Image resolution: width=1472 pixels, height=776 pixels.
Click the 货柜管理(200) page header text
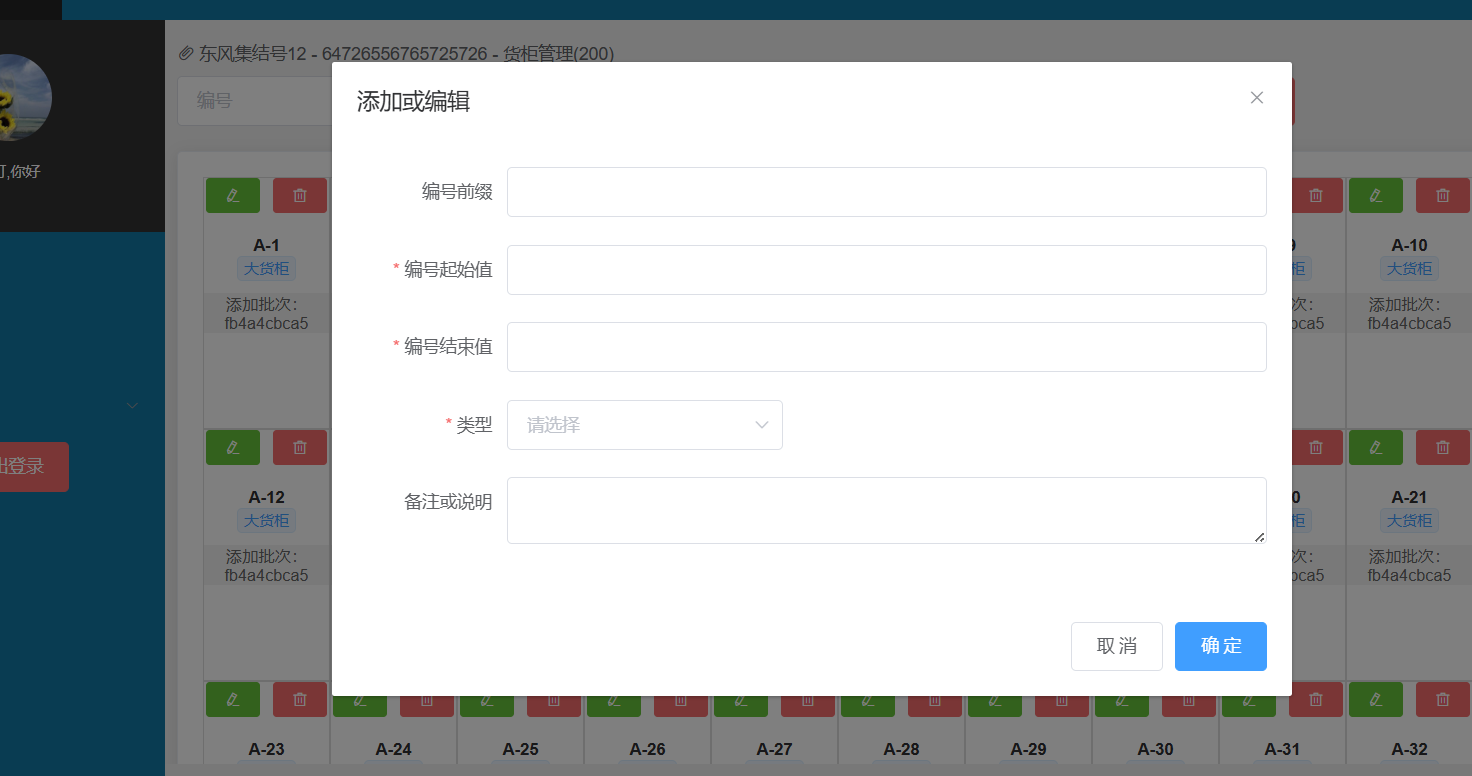[x=558, y=53]
